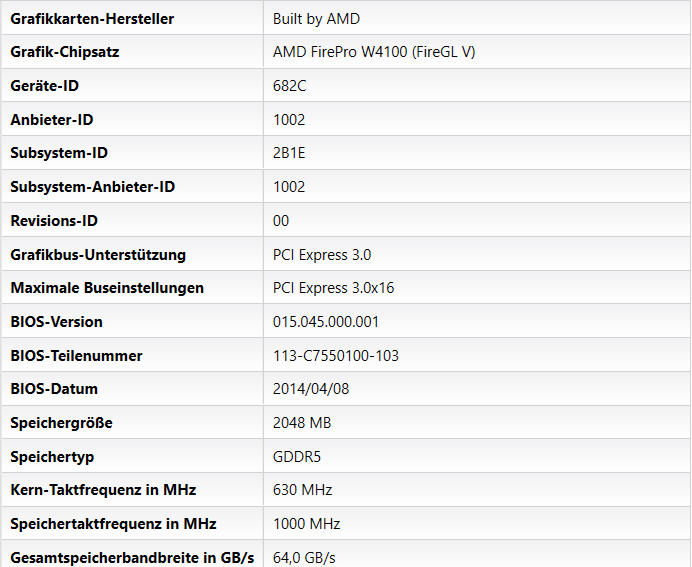Click the 'Built by AMD' value cell
This screenshot has height=567, width=692.
pyautogui.click(x=316, y=19)
